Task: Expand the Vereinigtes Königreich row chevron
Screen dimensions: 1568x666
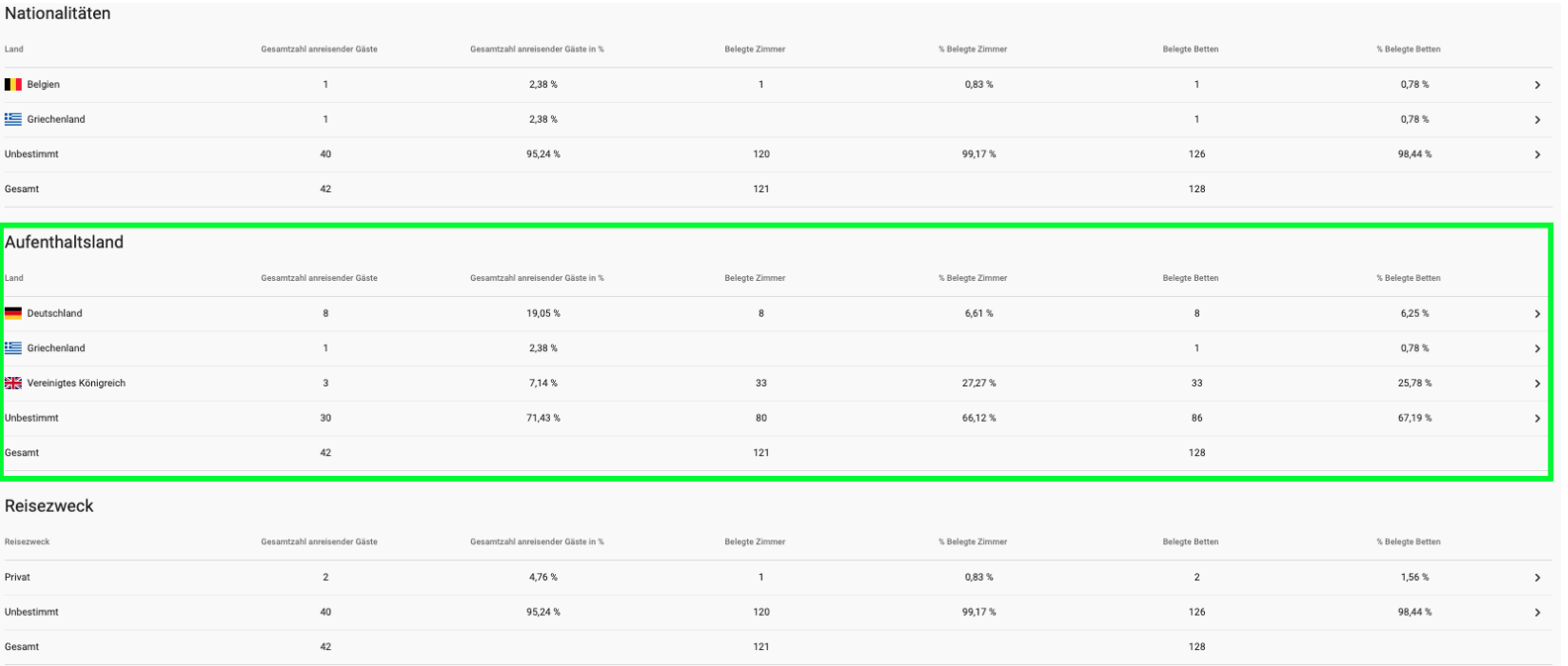Action: (1536, 383)
